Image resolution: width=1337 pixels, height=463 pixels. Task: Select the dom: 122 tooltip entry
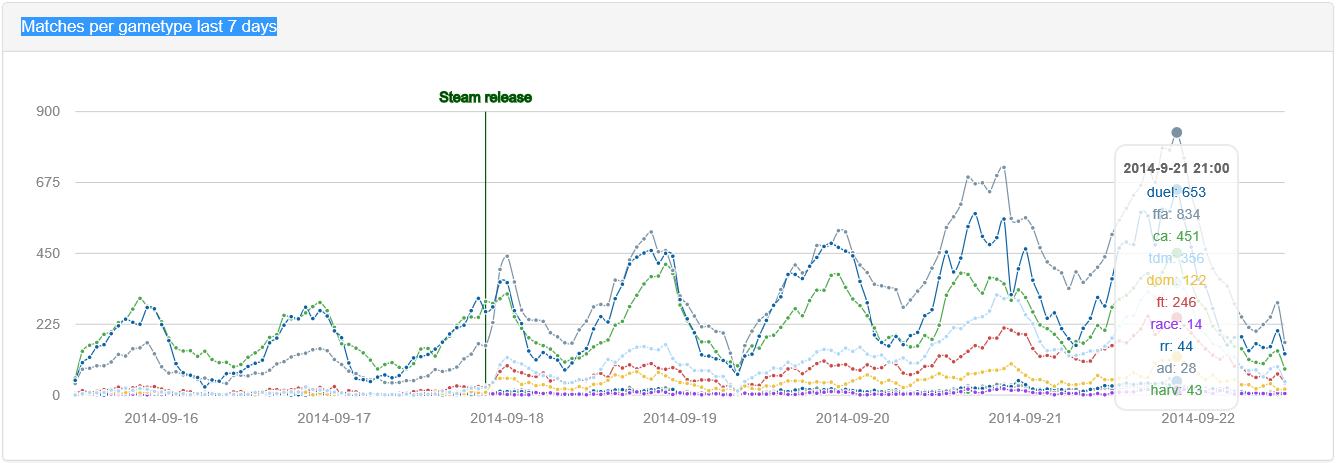pos(1176,280)
